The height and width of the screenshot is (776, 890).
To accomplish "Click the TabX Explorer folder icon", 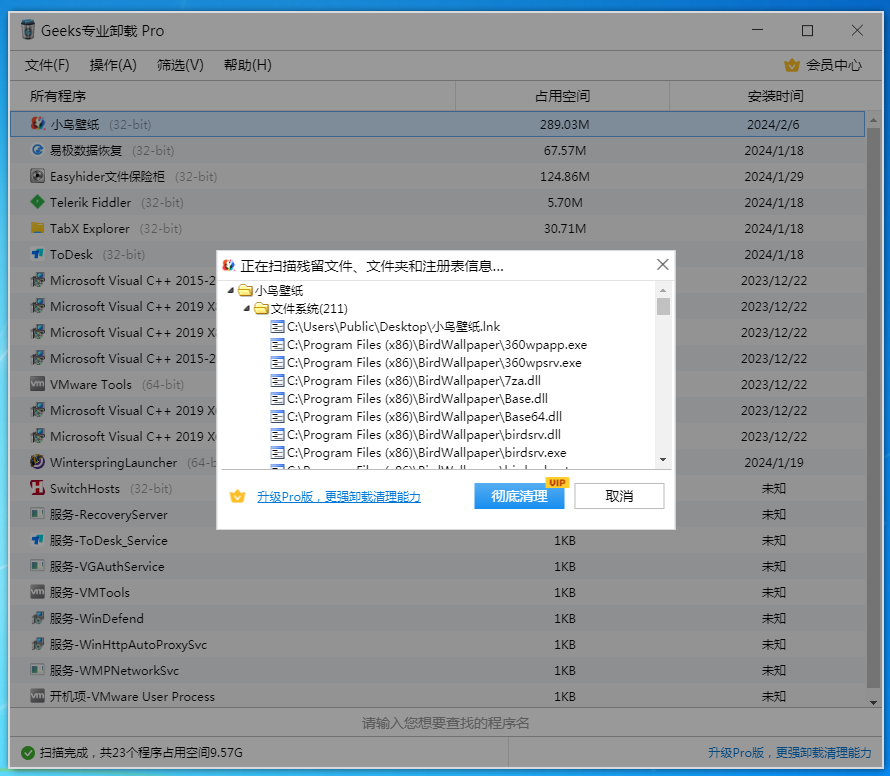I will point(37,228).
